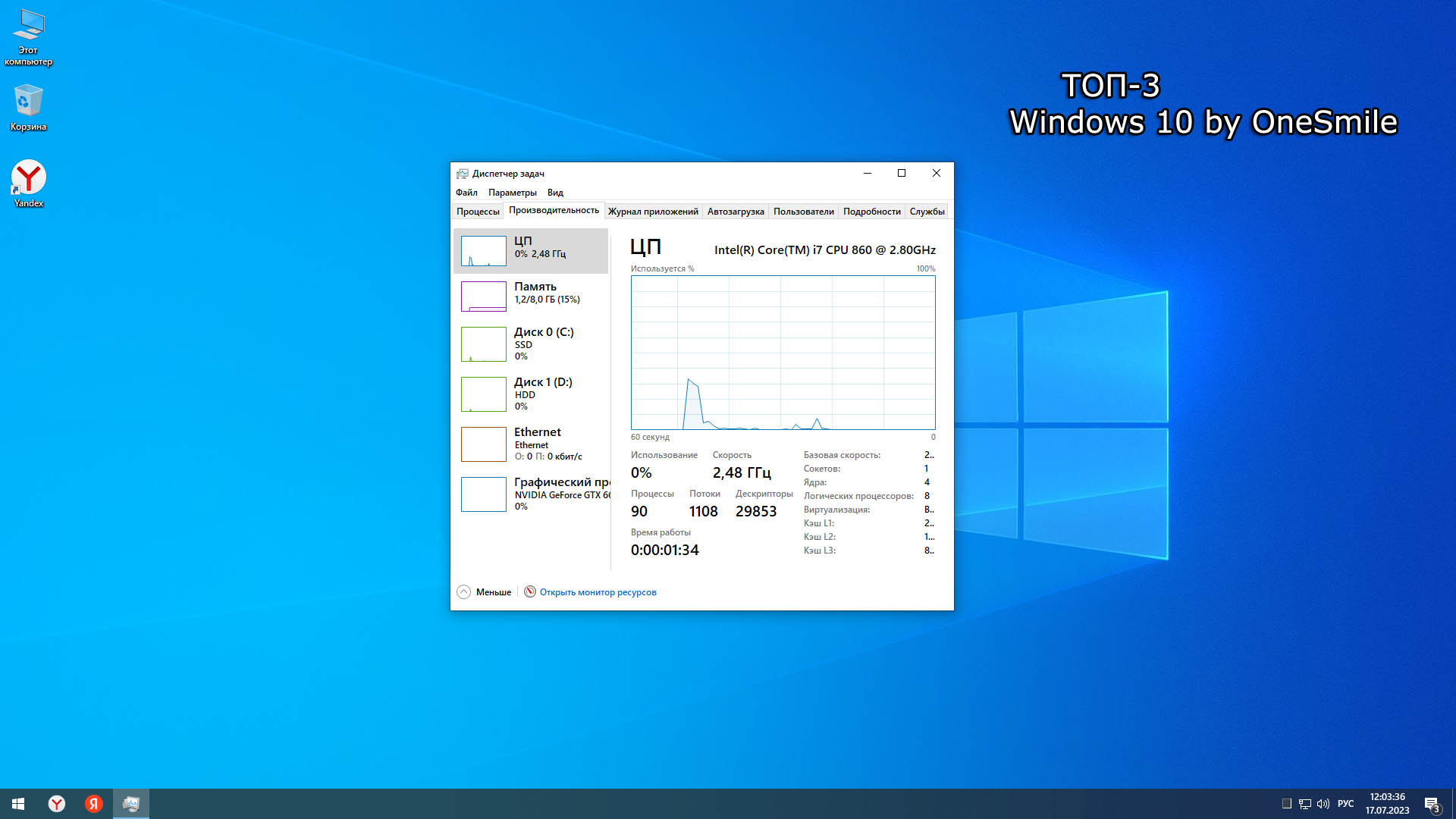
Task: Switch to the Автозагрузка tab
Action: (735, 212)
